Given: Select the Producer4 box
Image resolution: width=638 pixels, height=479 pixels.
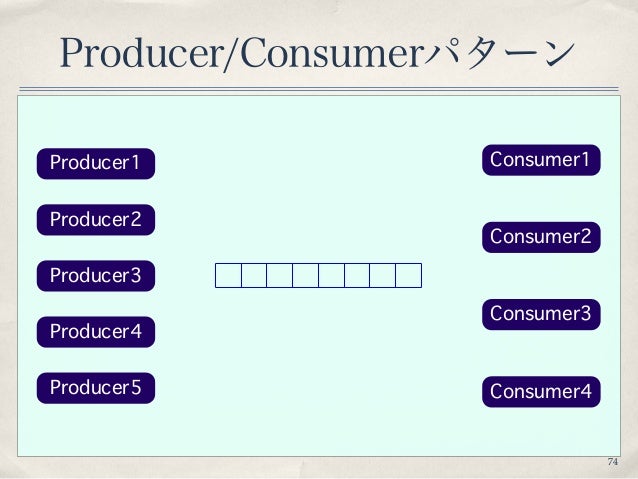Looking at the screenshot, I should tap(96, 332).
